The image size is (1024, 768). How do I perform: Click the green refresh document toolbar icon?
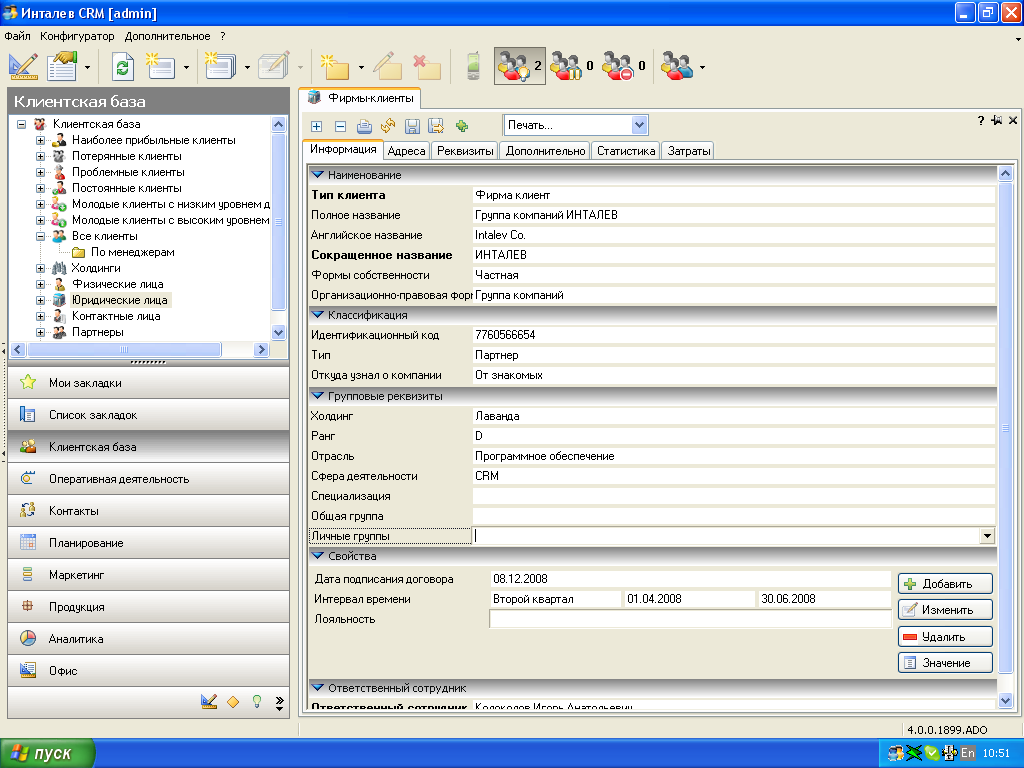(123, 67)
